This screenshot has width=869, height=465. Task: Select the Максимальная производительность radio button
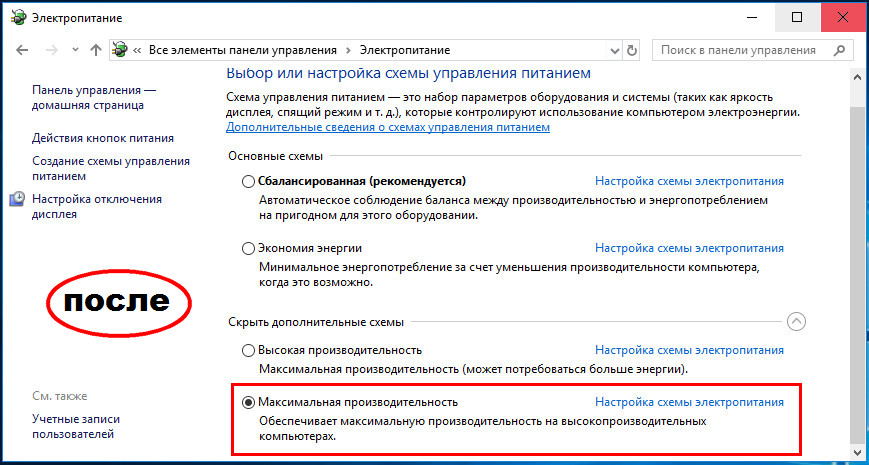click(248, 402)
